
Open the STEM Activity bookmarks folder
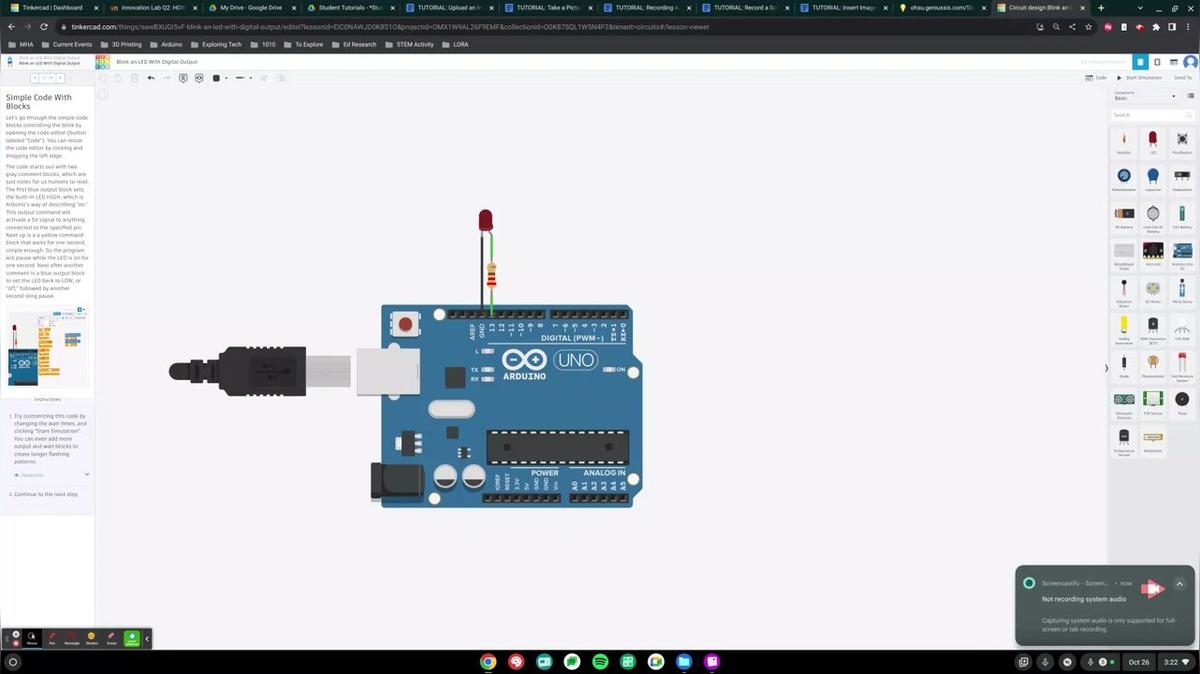[x=410, y=44]
